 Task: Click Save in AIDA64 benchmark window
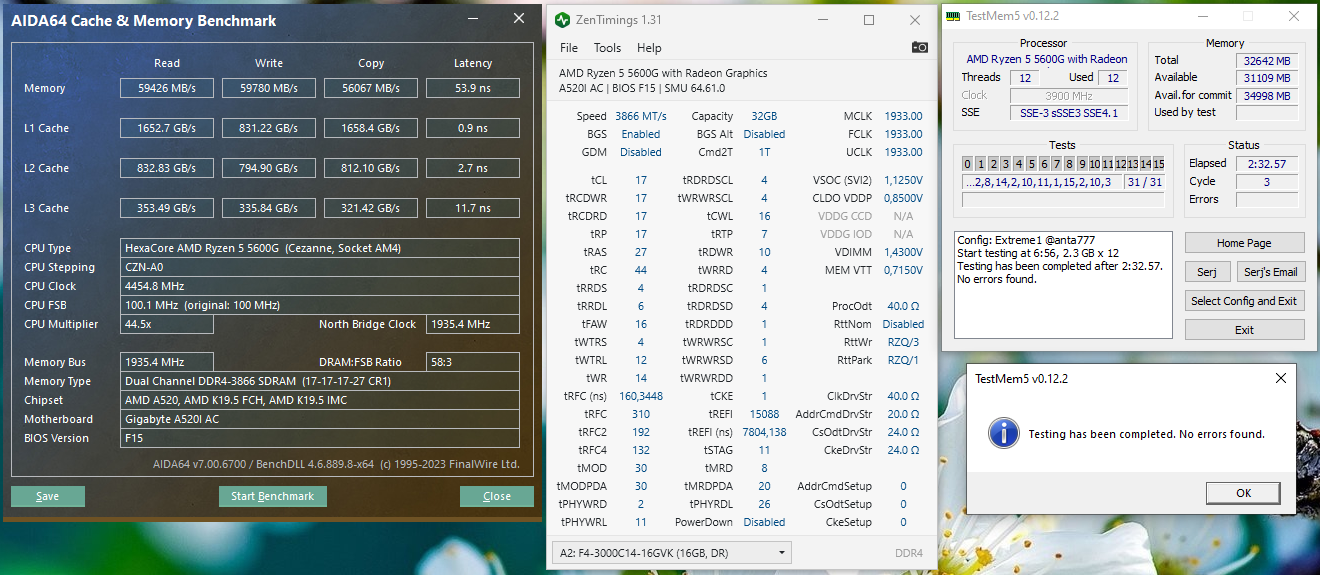[48, 496]
